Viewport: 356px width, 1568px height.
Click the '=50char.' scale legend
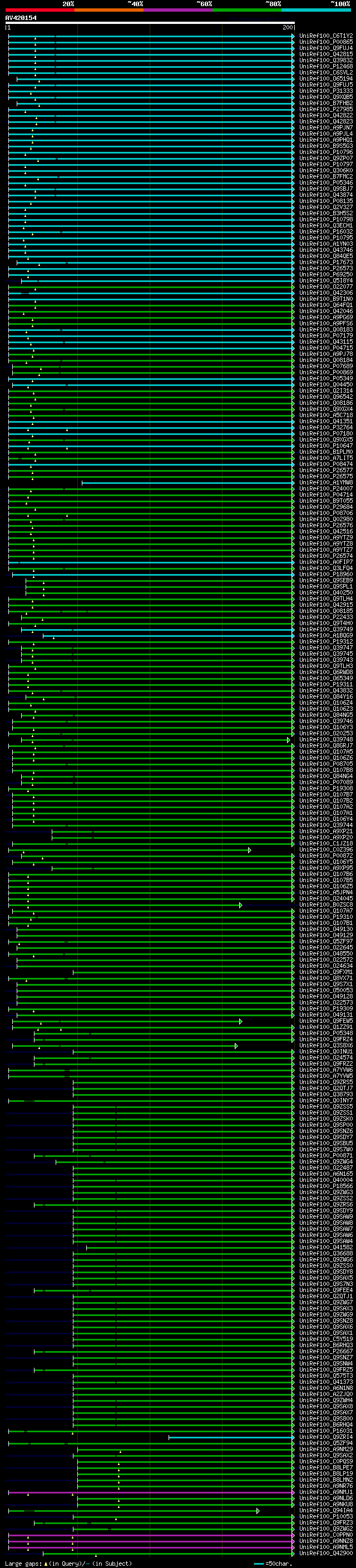click(x=279, y=1564)
